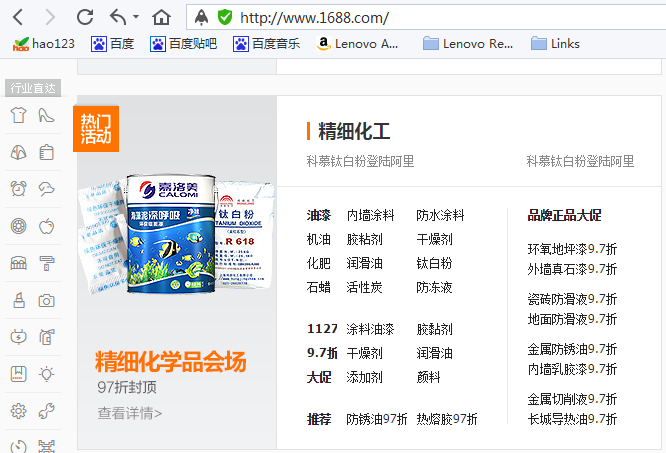Select the spray bottle category icon
Viewport: 666px width, 453px height.
pos(47,337)
